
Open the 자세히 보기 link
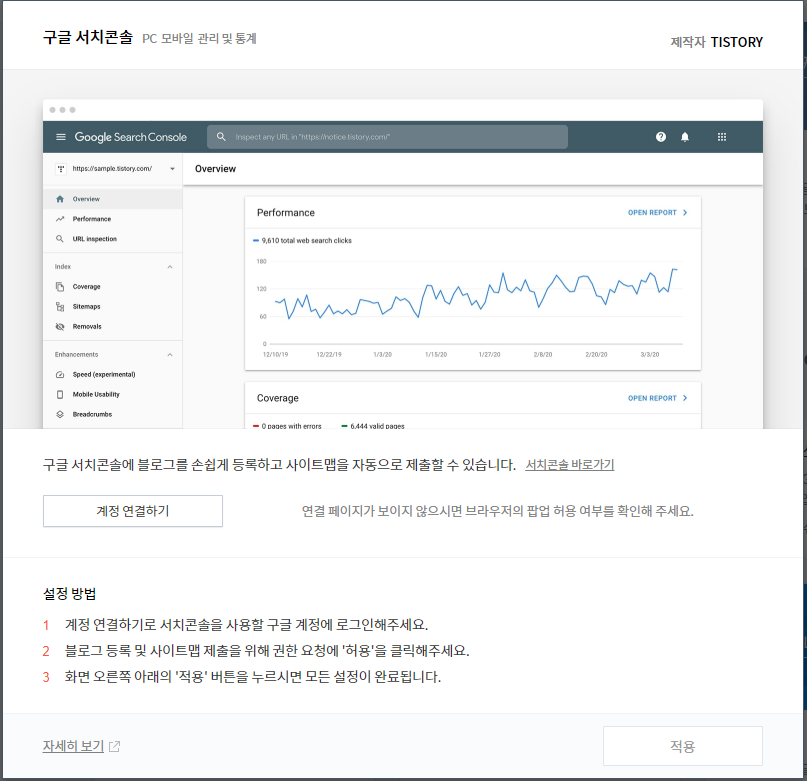click(x=73, y=746)
